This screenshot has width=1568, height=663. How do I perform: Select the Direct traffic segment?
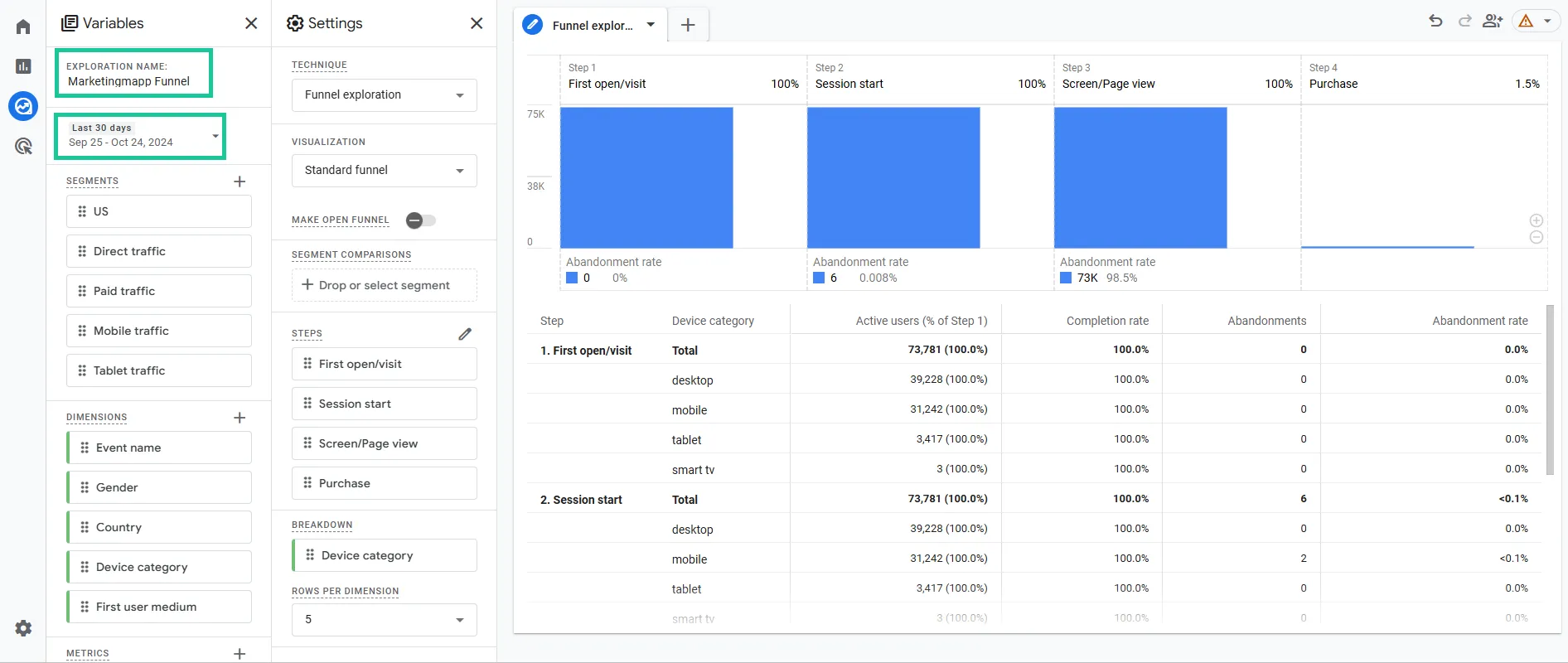pos(159,251)
